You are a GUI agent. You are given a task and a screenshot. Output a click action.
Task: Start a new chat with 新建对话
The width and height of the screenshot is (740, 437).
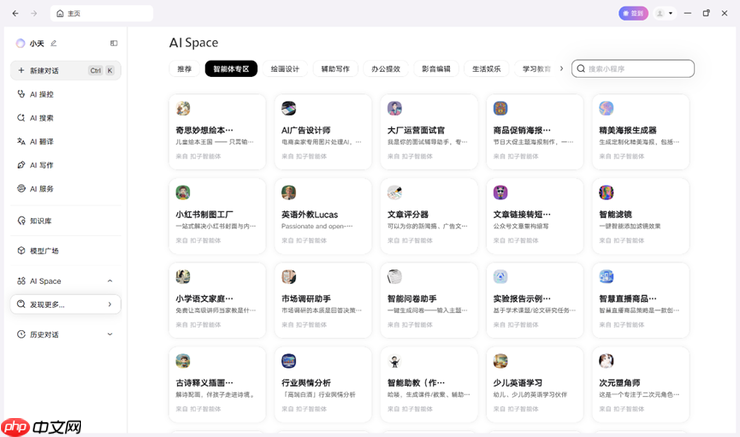click(65, 70)
